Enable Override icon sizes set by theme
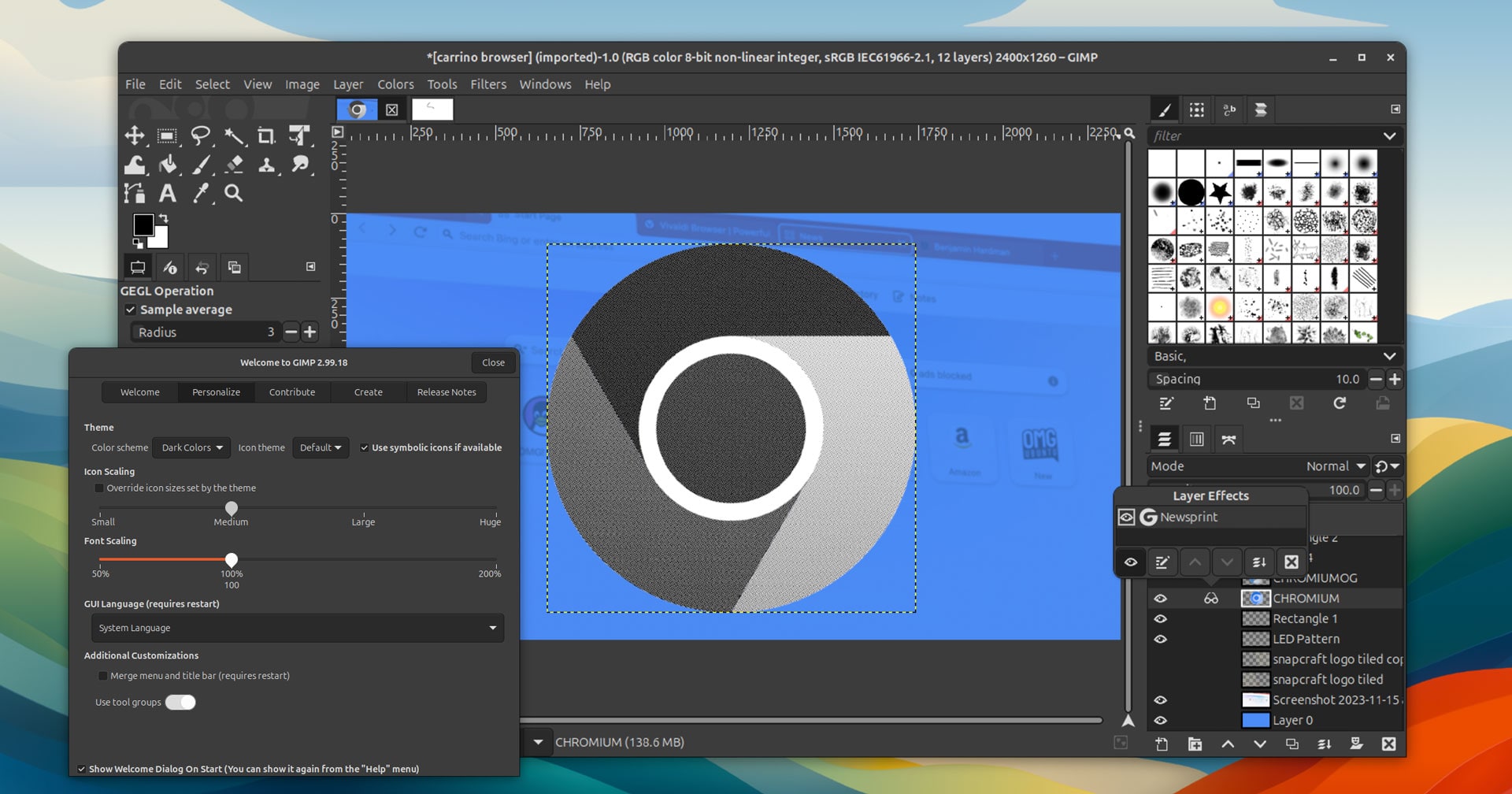The image size is (1512, 794). pyautogui.click(x=99, y=488)
